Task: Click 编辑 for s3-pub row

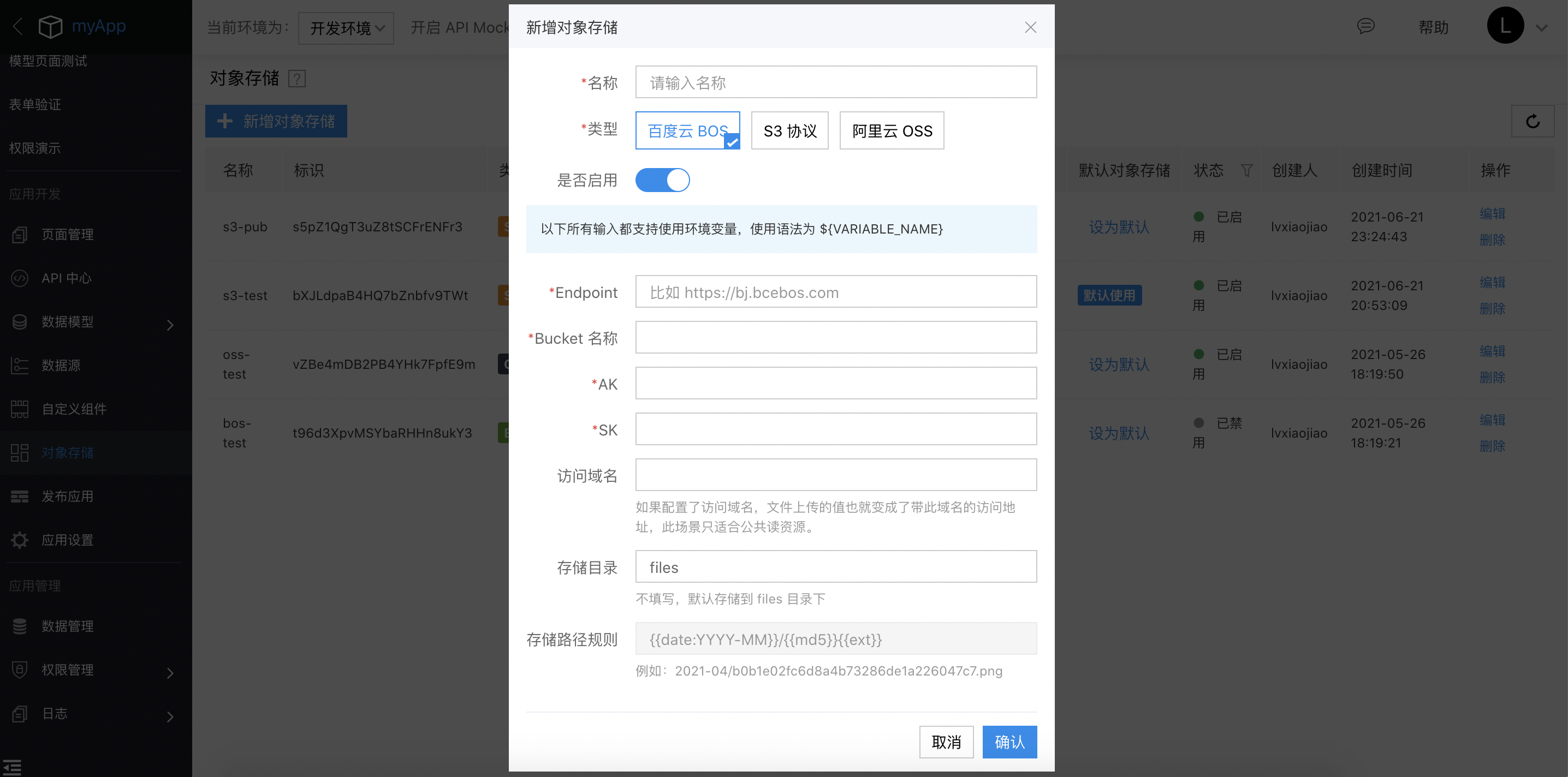Action: (x=1492, y=213)
